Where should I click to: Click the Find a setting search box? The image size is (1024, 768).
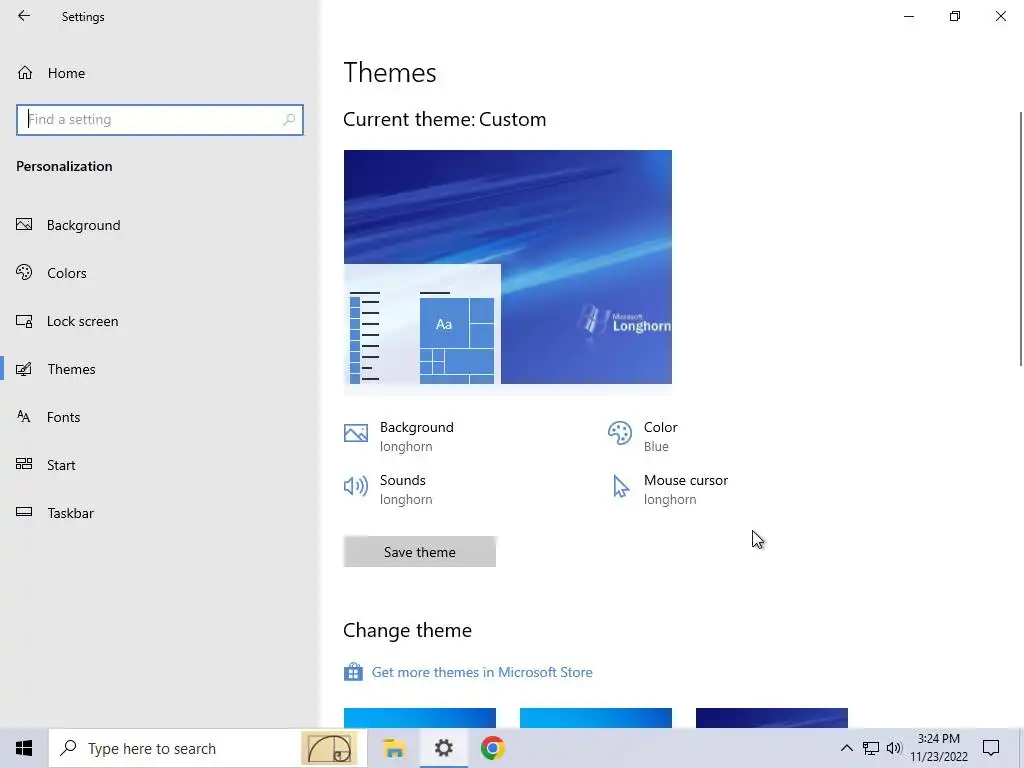pos(160,120)
